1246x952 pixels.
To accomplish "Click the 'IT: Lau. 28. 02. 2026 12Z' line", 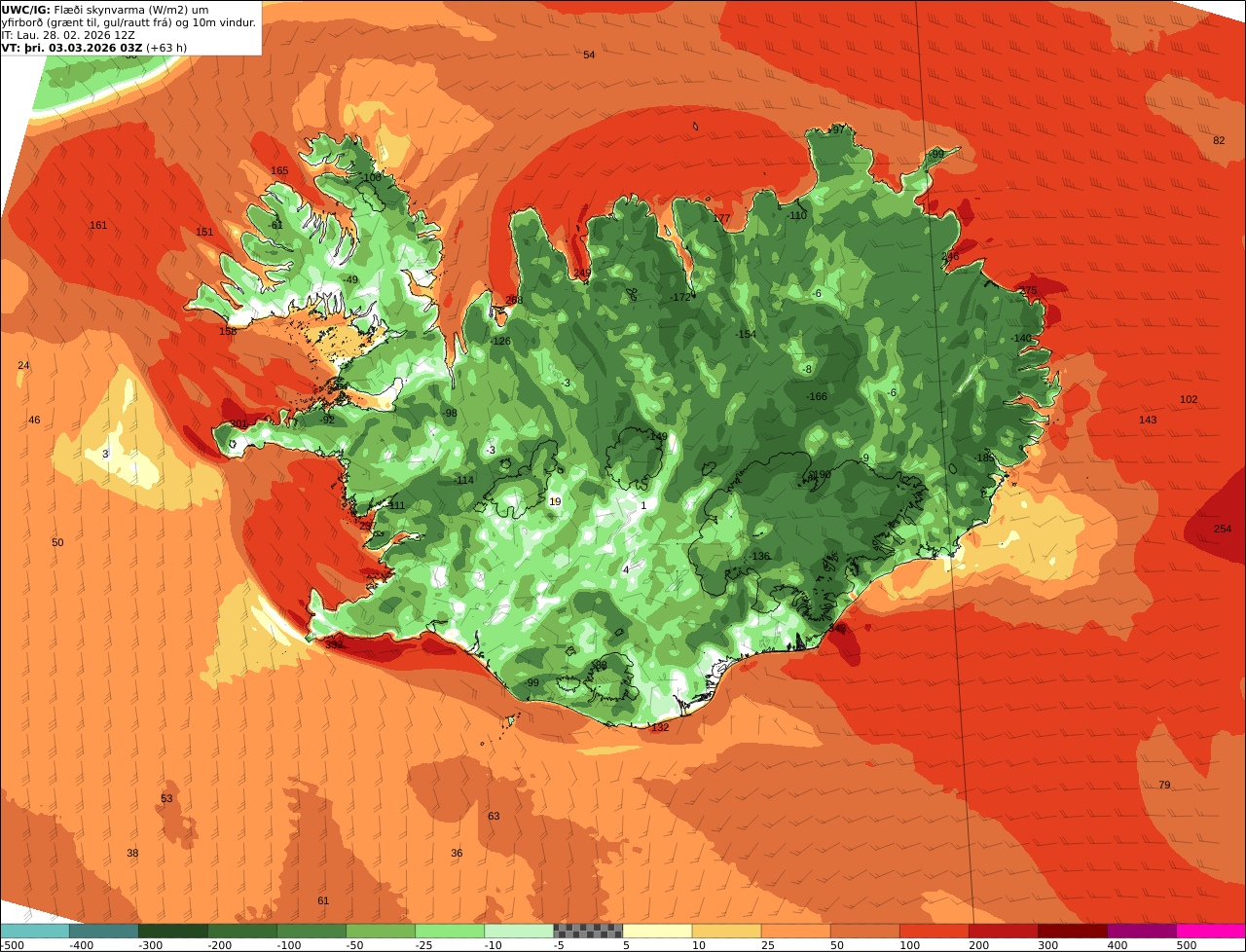I will coord(68,34).
